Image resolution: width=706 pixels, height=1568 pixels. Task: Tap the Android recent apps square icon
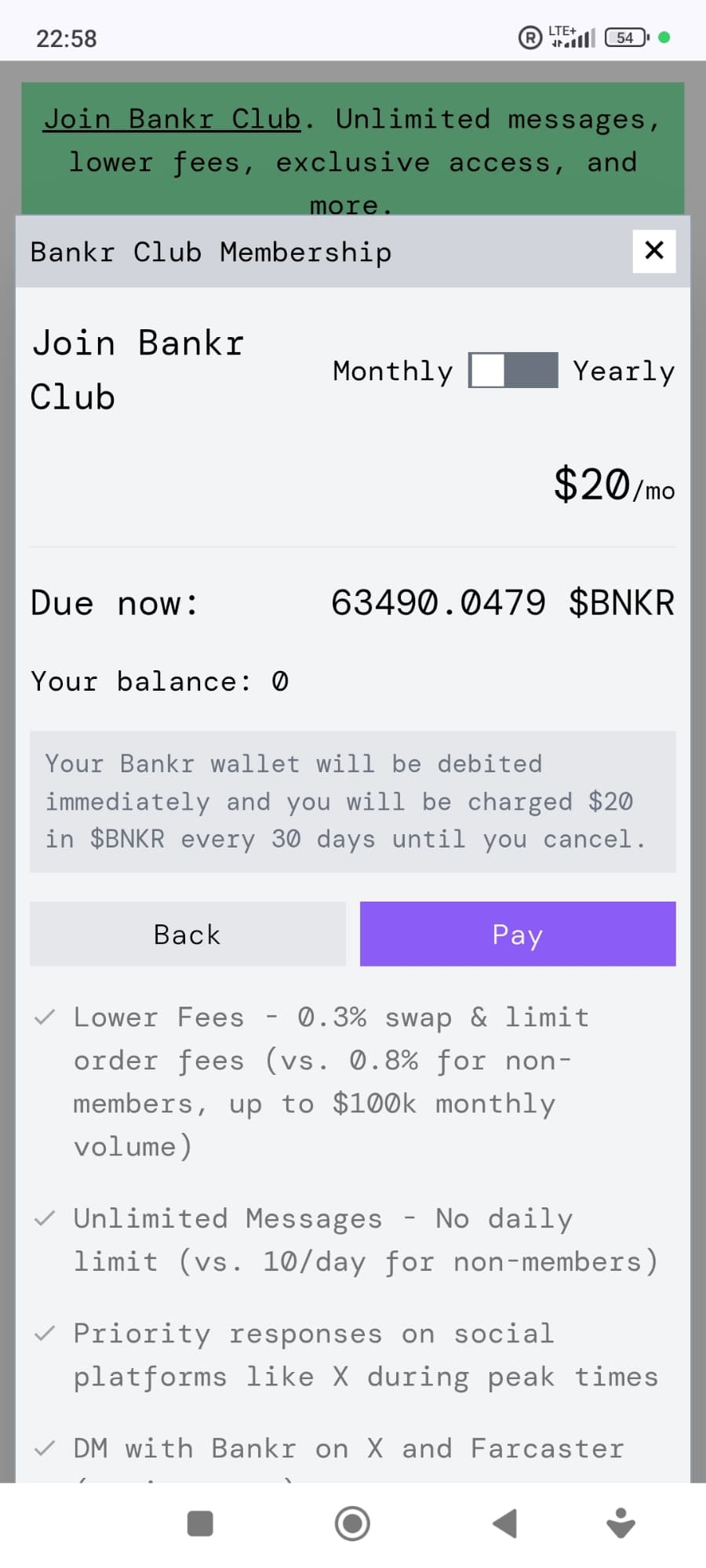tap(200, 1523)
